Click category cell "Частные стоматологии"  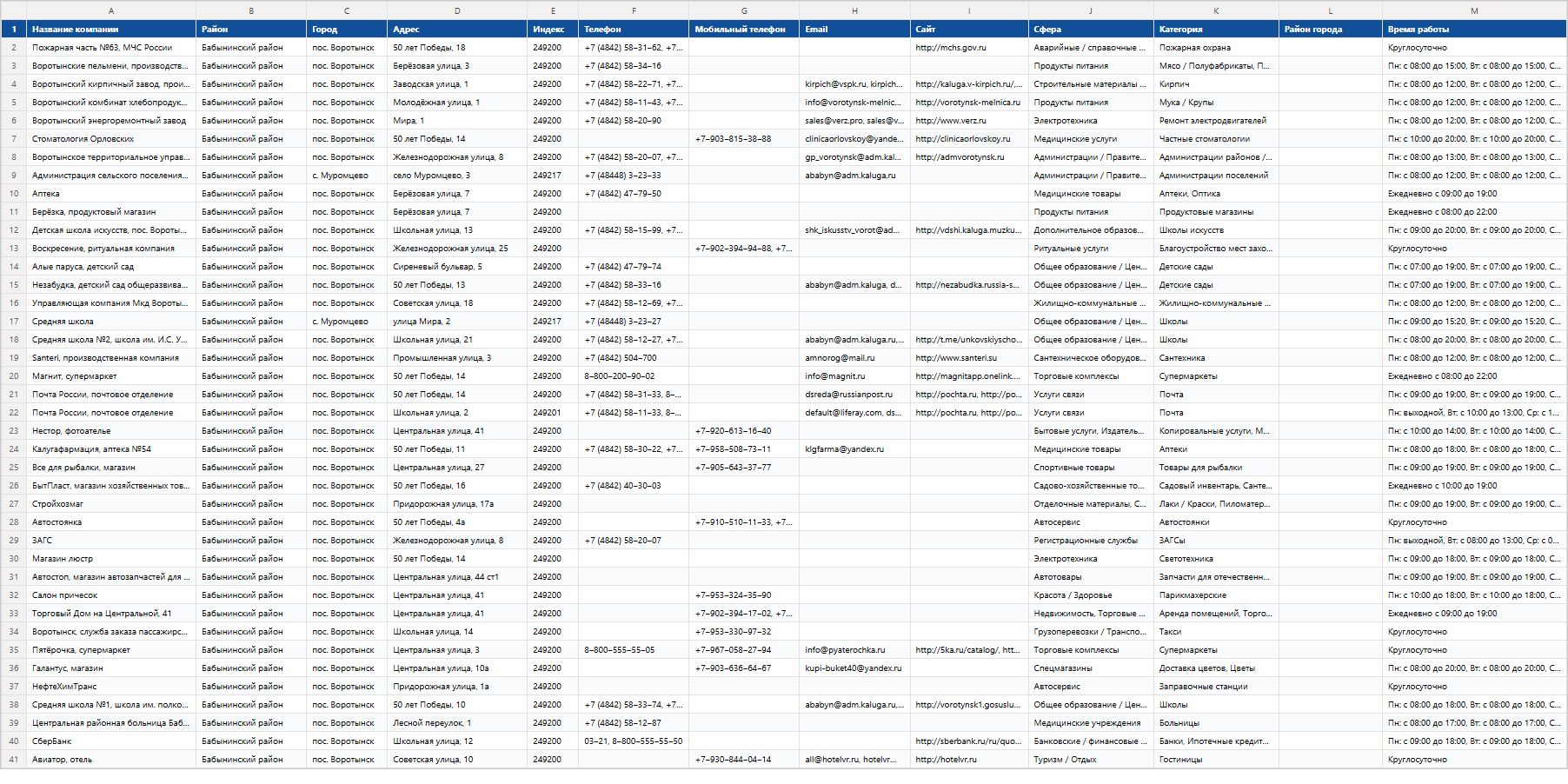tap(1216, 139)
